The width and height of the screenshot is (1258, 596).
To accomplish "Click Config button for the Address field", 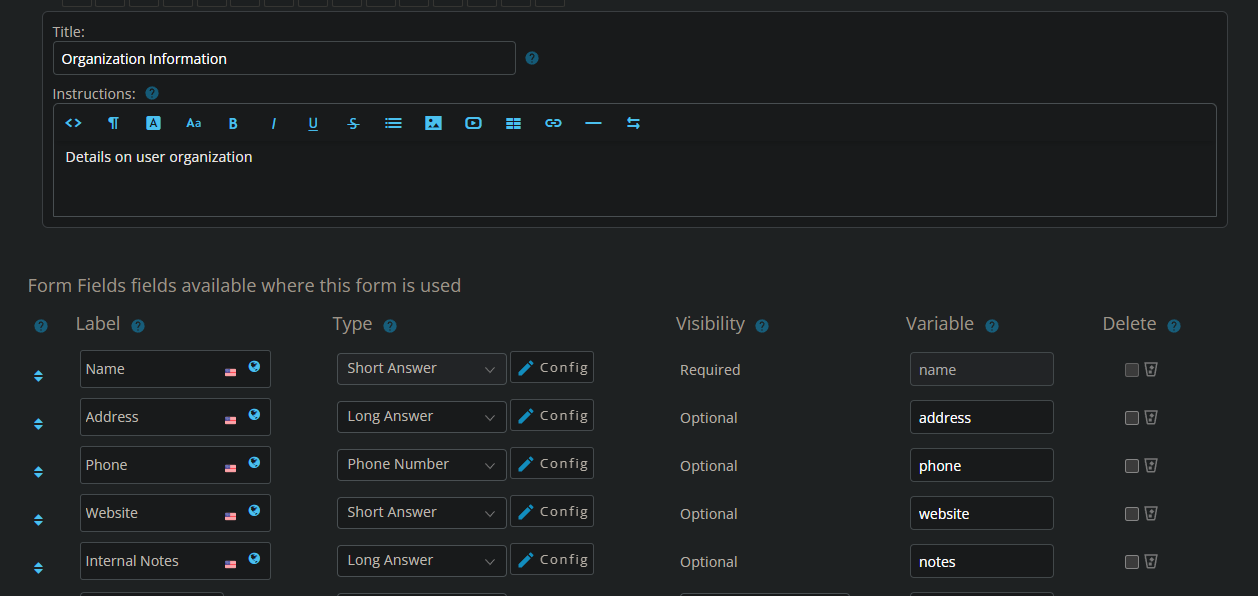I will point(552,416).
